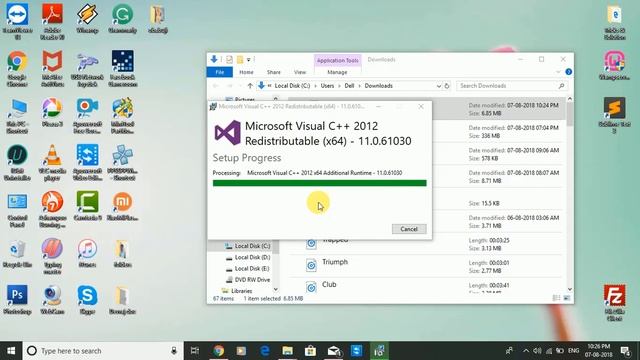This screenshot has height=360, width=640.
Task: Open the TeamViewer desktop shortcut
Action: tap(17, 21)
